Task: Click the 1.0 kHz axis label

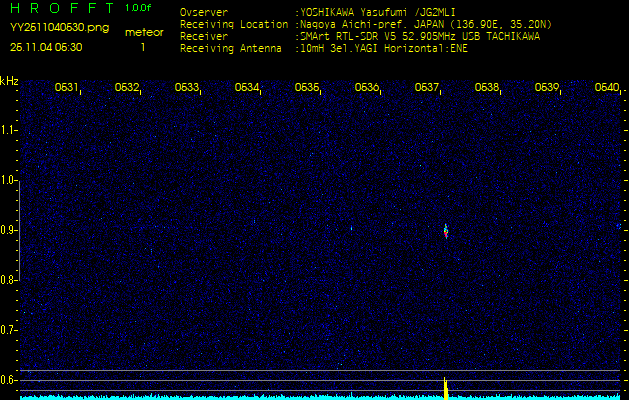Action: tap(9, 180)
